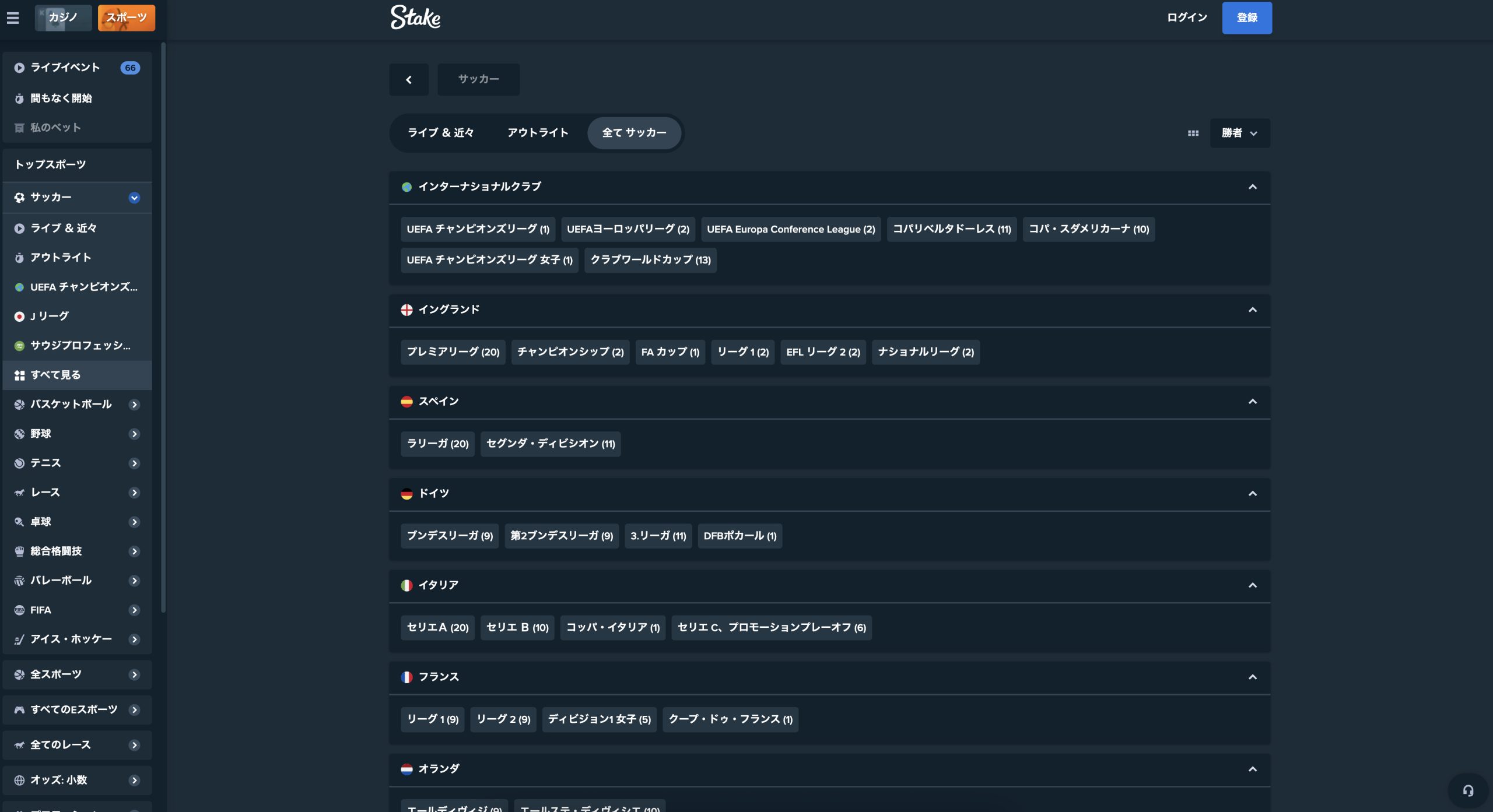Collapse the イングランド section

[x=1252, y=310]
